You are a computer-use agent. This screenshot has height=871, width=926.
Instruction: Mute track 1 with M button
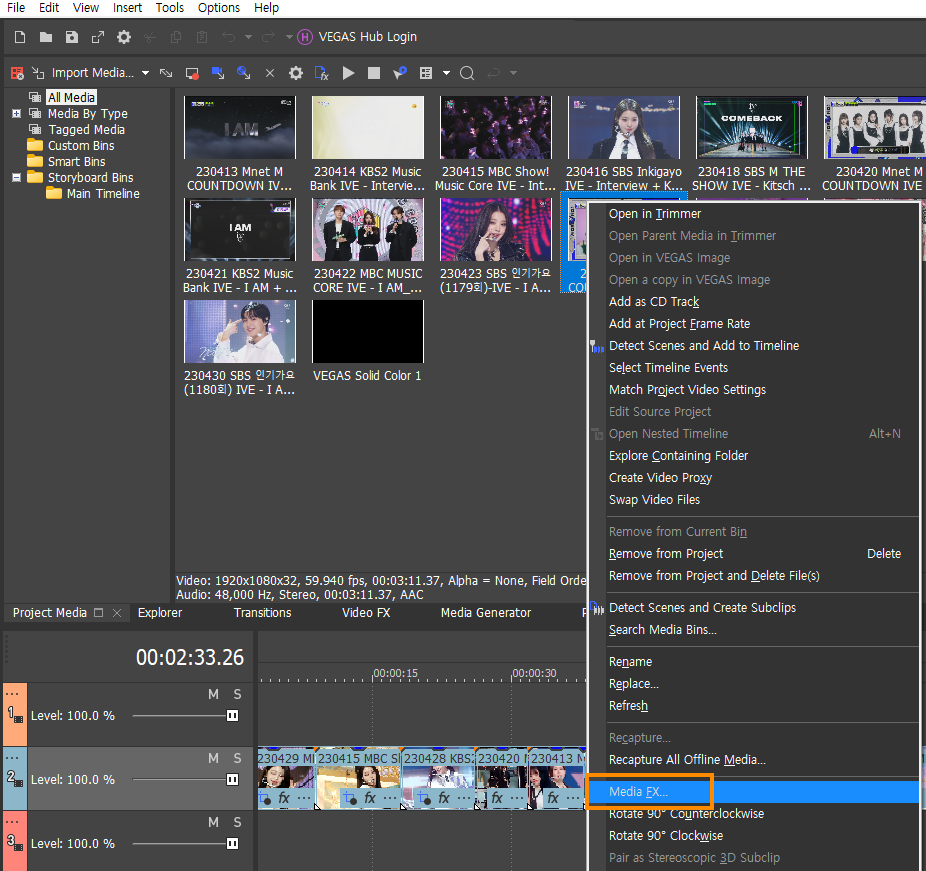pyautogui.click(x=213, y=694)
